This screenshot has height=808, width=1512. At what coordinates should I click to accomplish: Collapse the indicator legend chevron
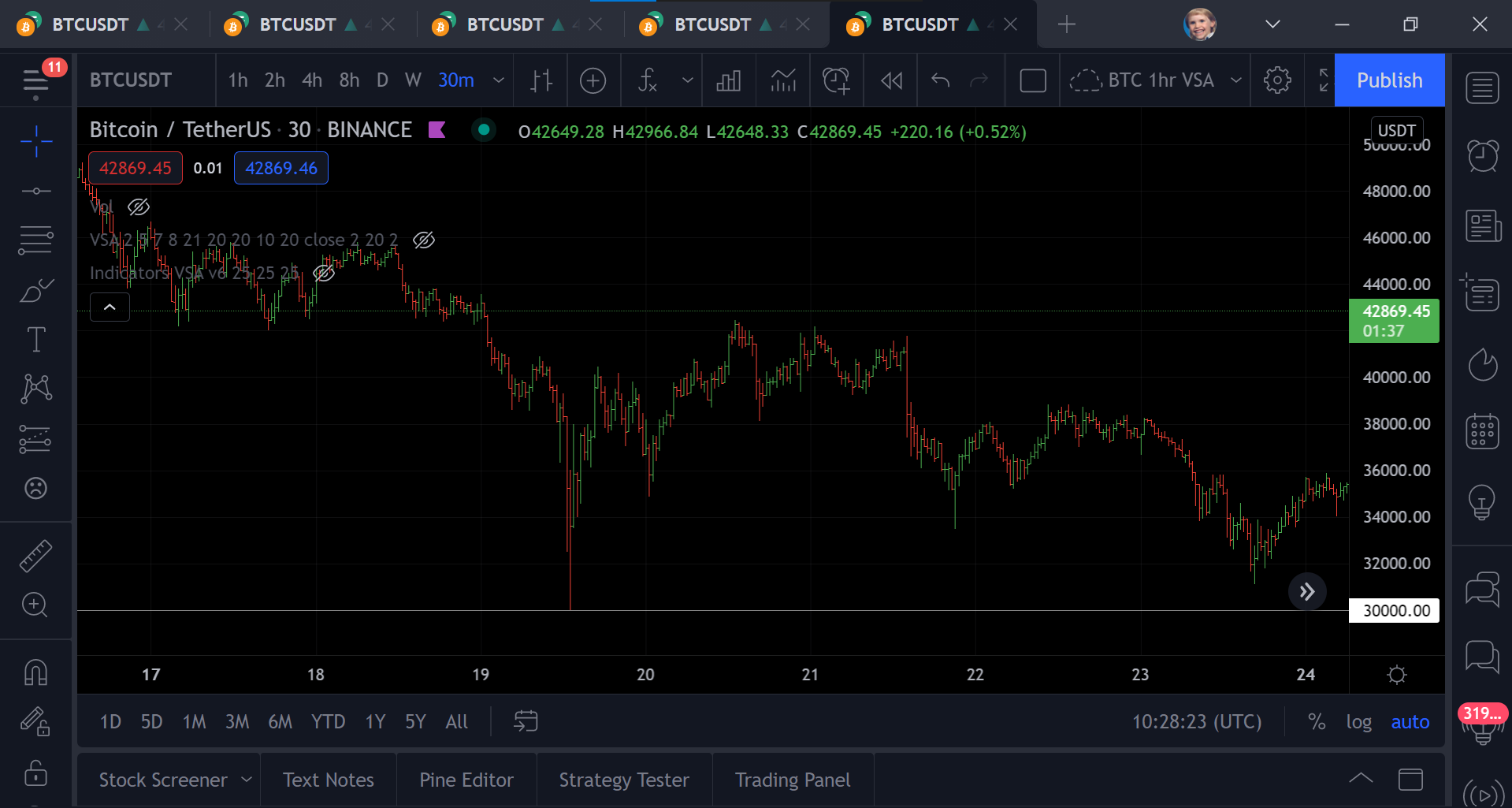tap(110, 307)
